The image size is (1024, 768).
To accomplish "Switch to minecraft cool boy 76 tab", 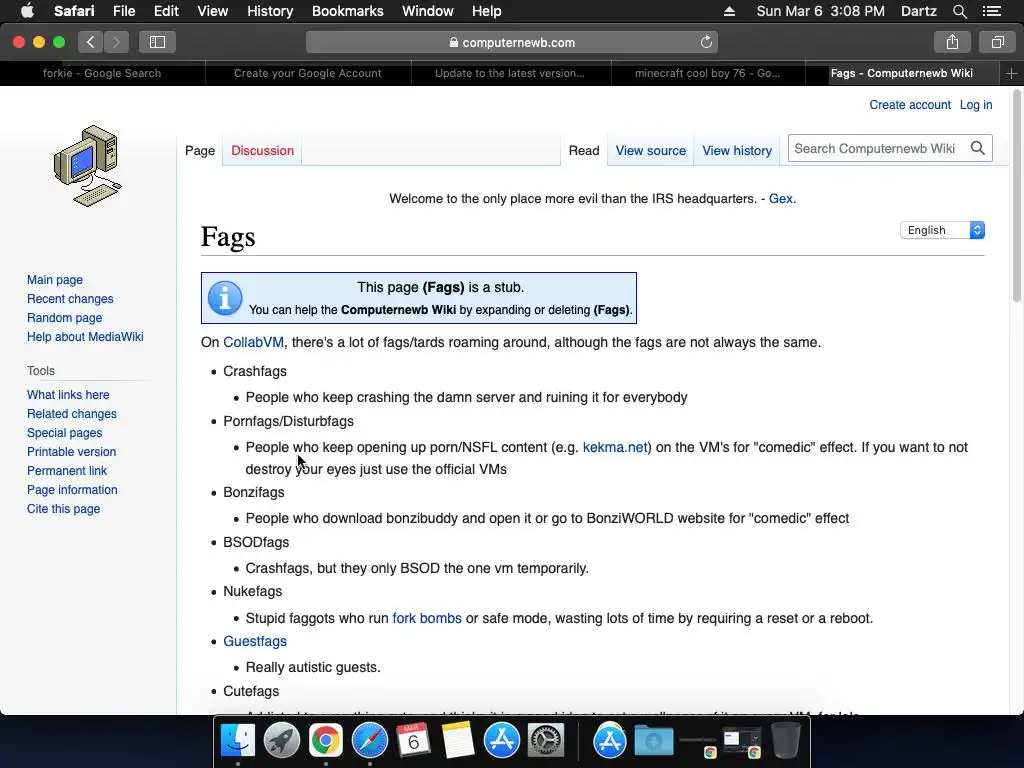I will point(707,73).
